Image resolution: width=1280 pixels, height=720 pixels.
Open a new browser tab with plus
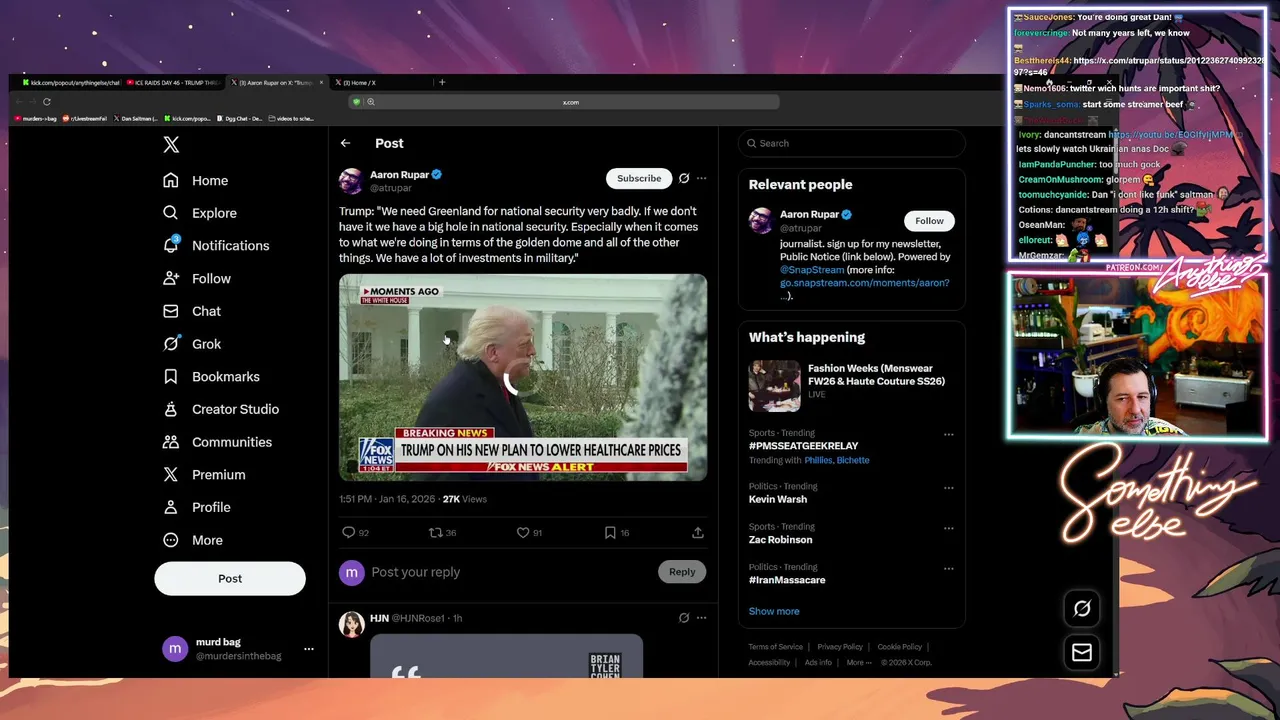click(x=442, y=82)
